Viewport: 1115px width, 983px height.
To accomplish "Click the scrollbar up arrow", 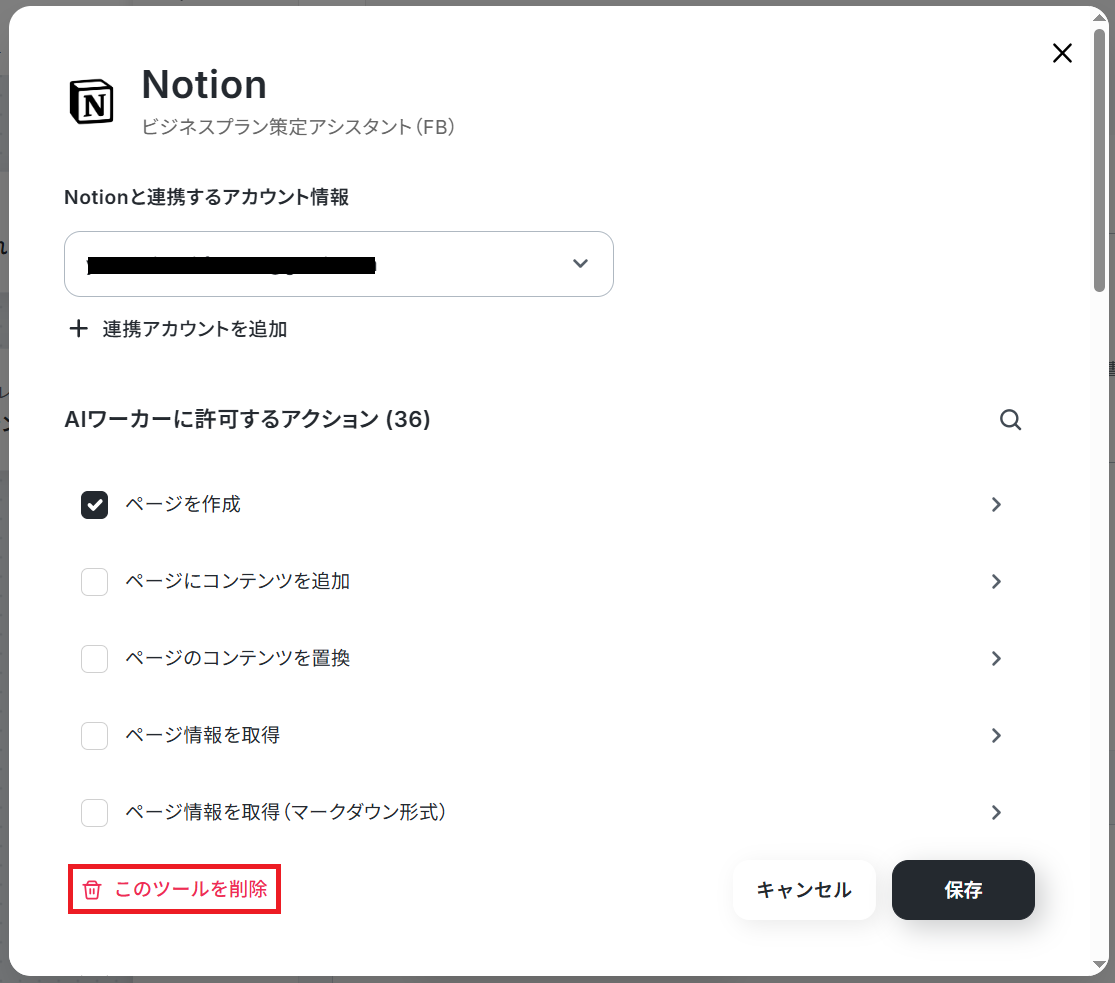I will [x=1099, y=16].
